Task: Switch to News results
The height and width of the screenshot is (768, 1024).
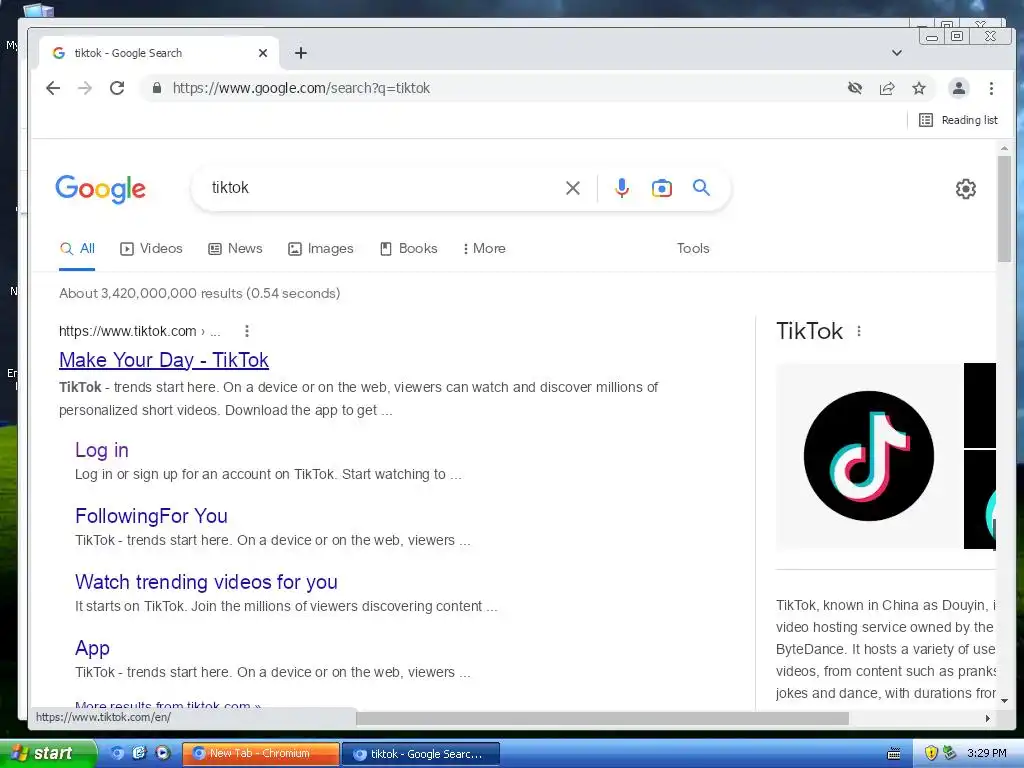Action: 235,248
